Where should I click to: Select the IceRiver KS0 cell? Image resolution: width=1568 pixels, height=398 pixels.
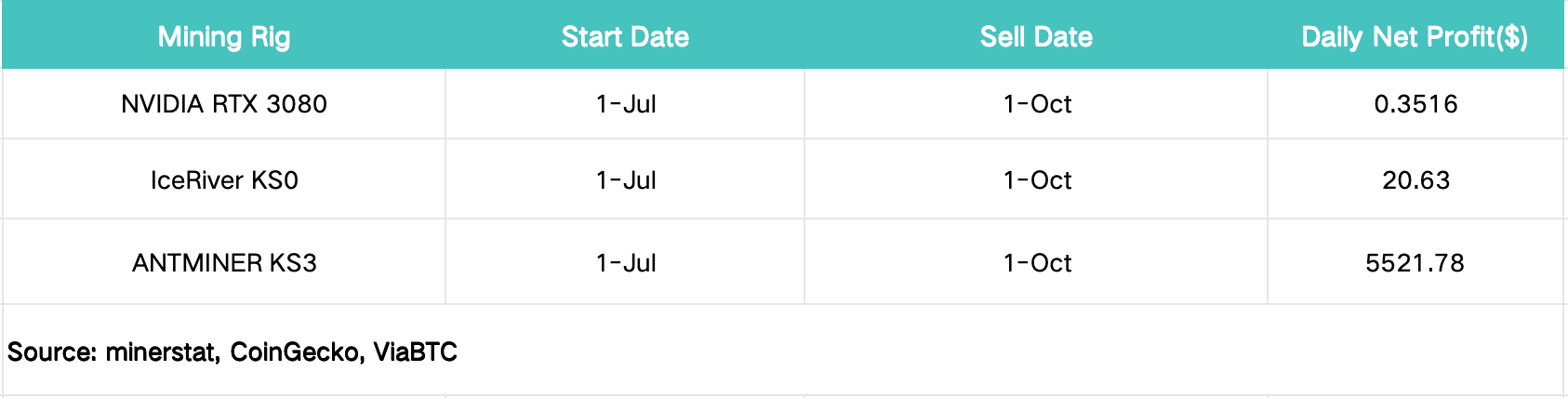point(224,180)
